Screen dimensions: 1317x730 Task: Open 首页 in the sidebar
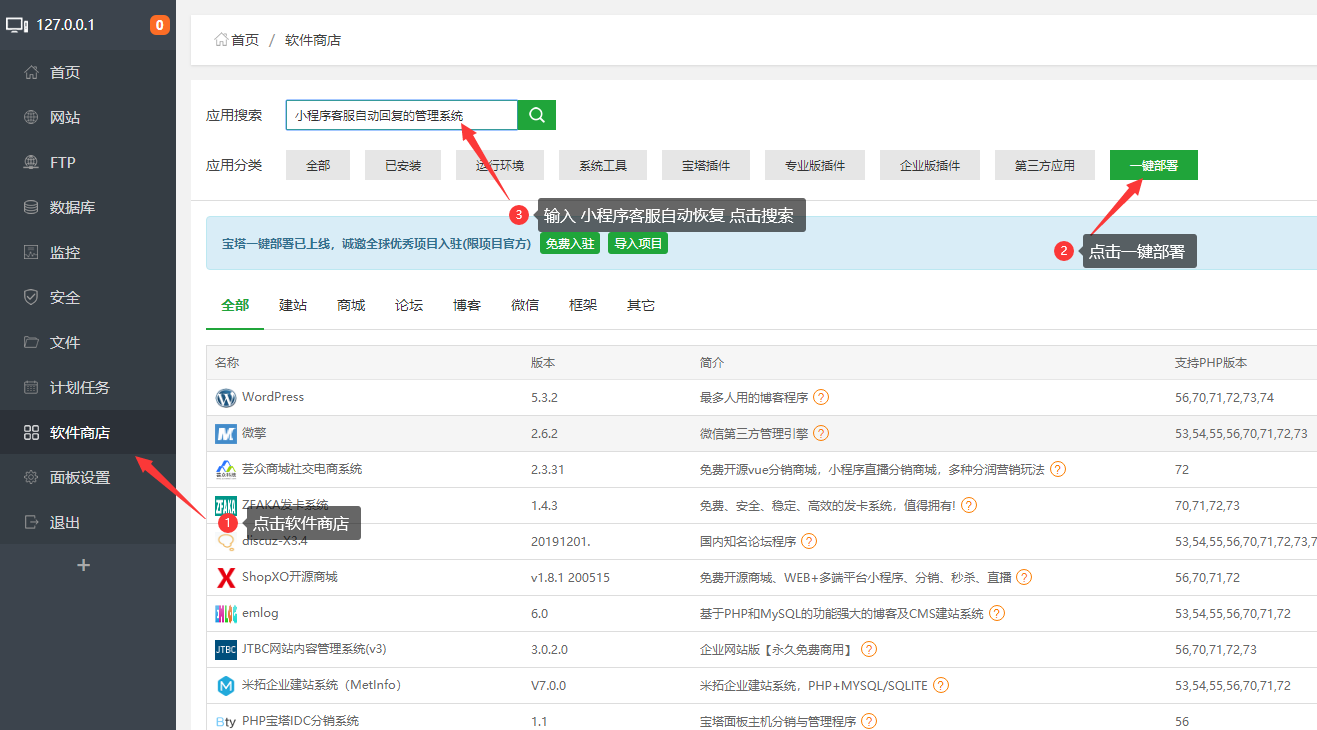[x=88, y=72]
